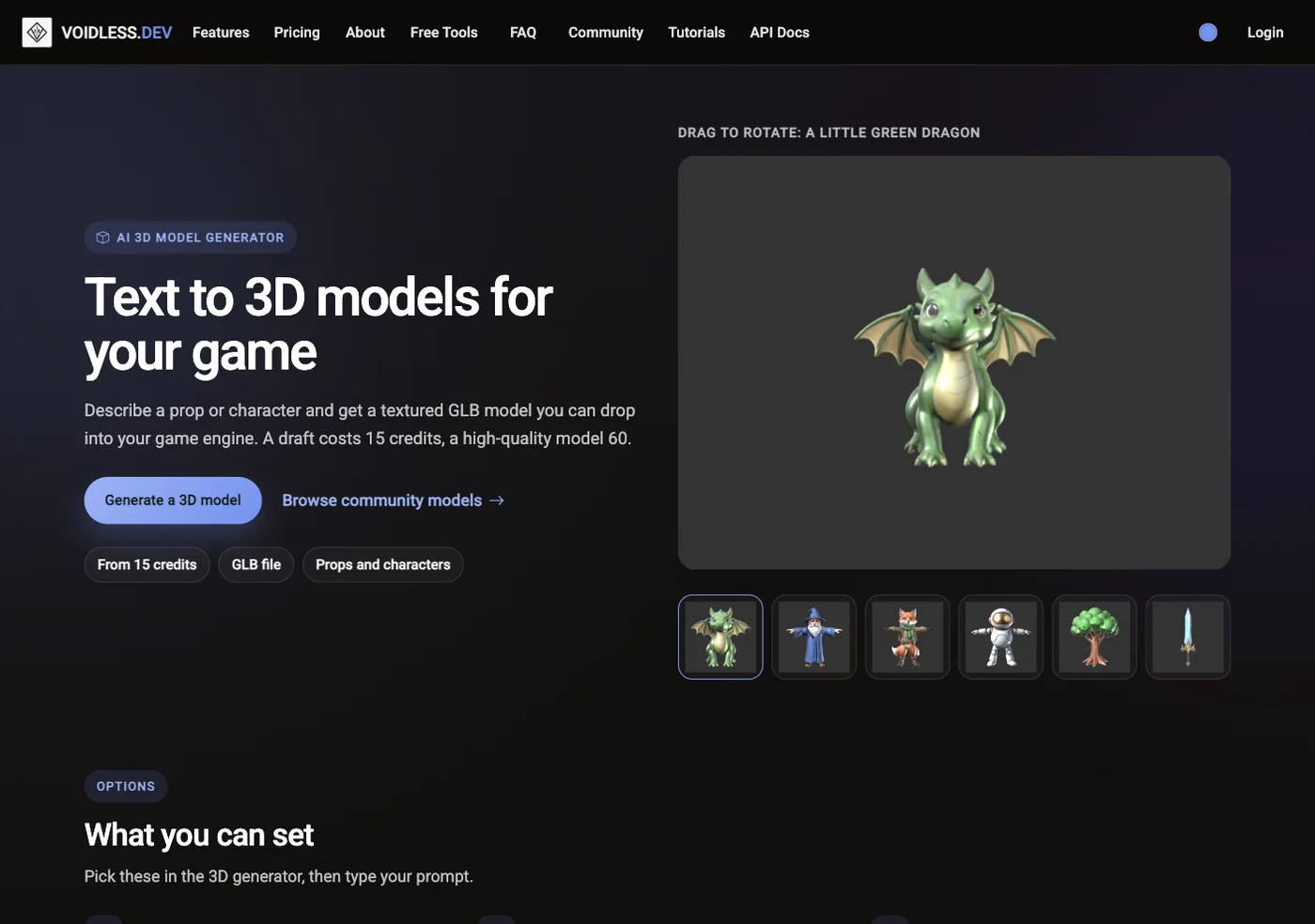1315x924 pixels.
Task: Click the dragon in the 3D viewer
Action: [954, 367]
